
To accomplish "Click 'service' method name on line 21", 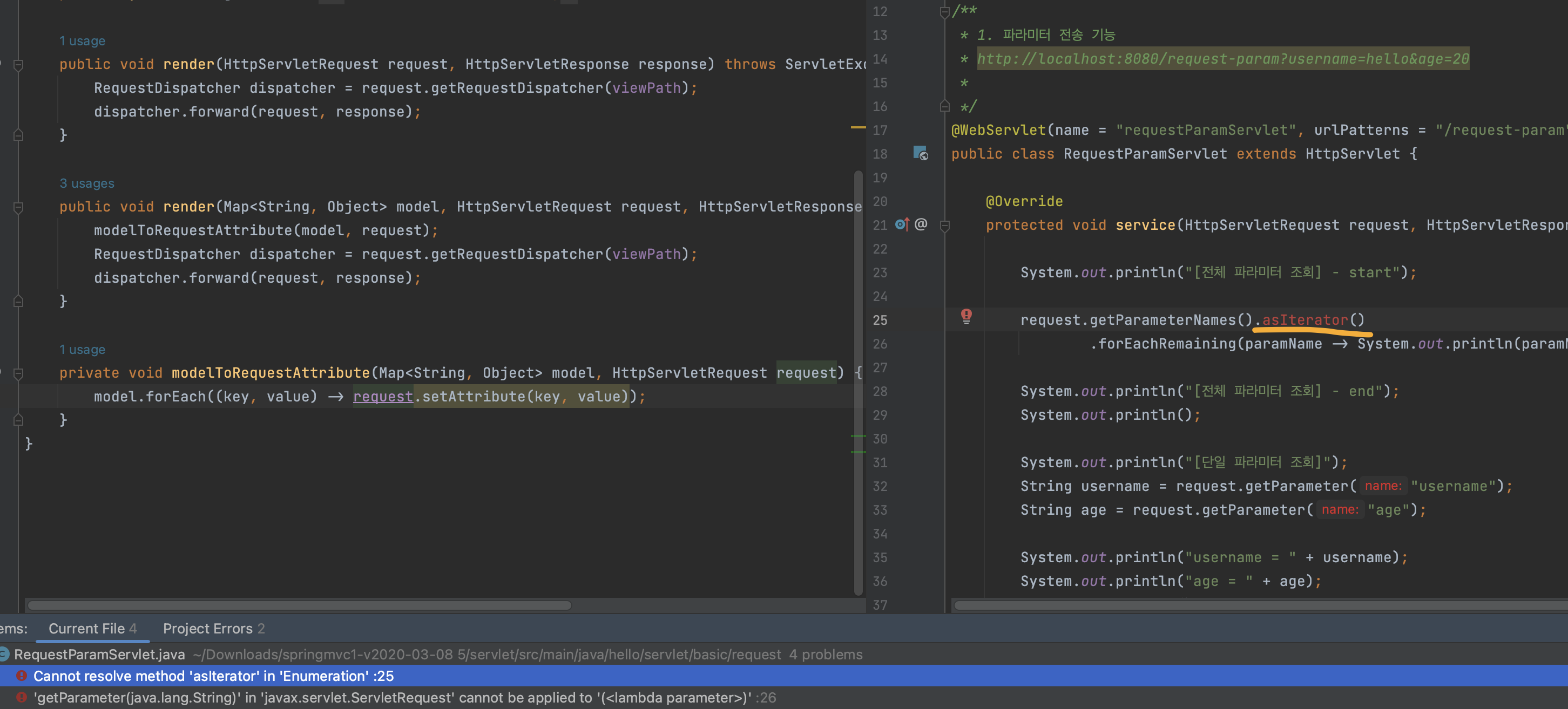I will pos(1145,225).
